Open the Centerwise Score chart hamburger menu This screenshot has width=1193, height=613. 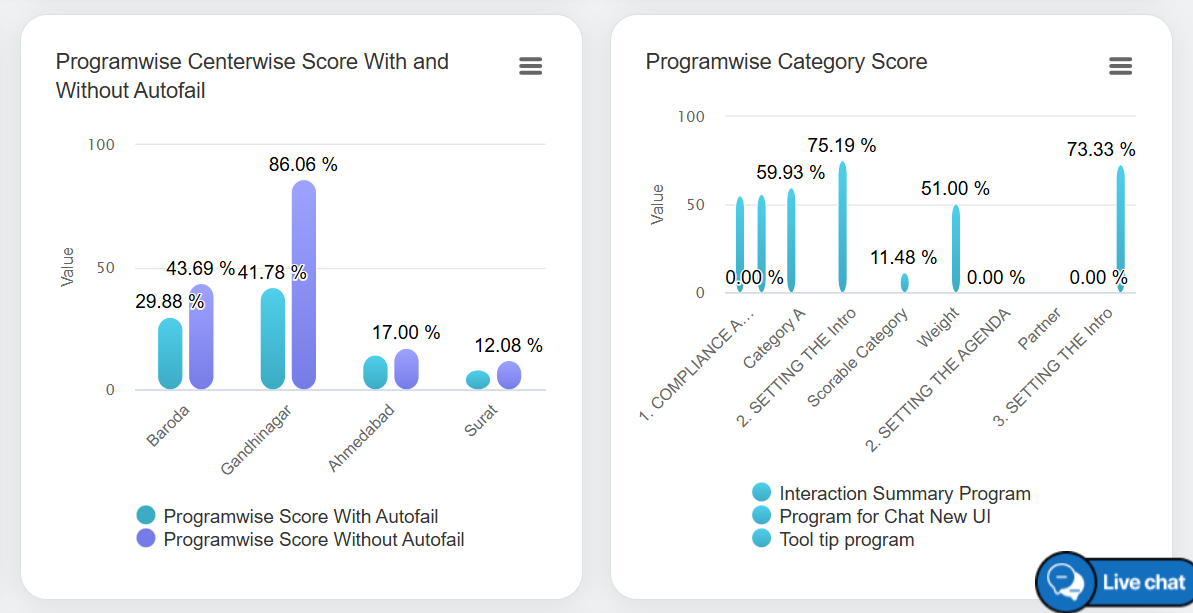point(530,66)
